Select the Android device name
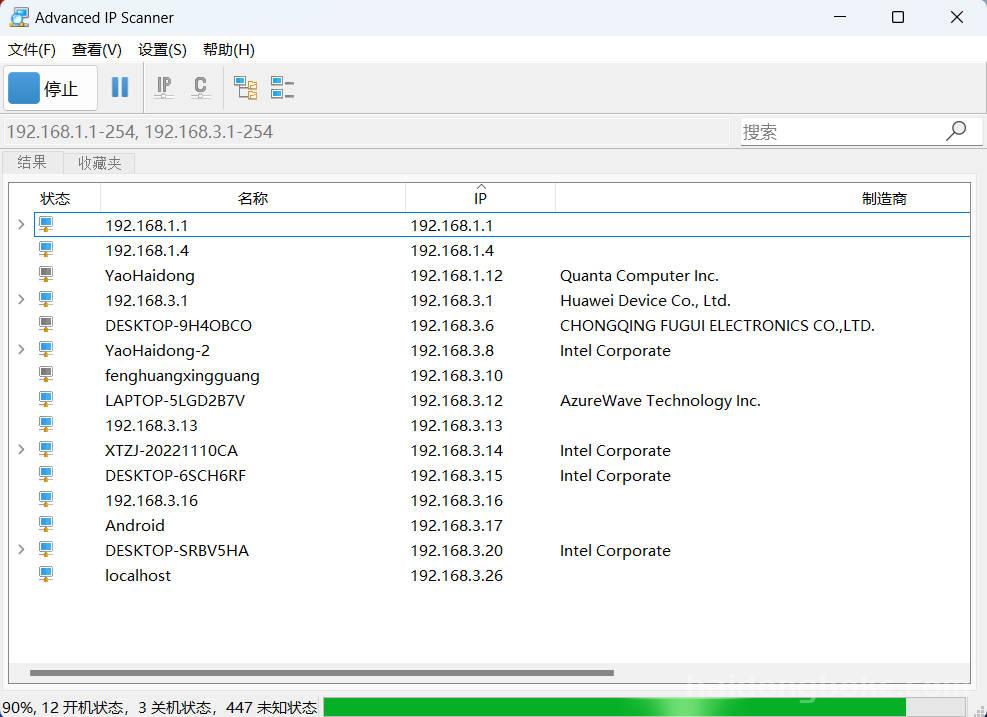Viewport: 987px width, 717px height. [135, 526]
